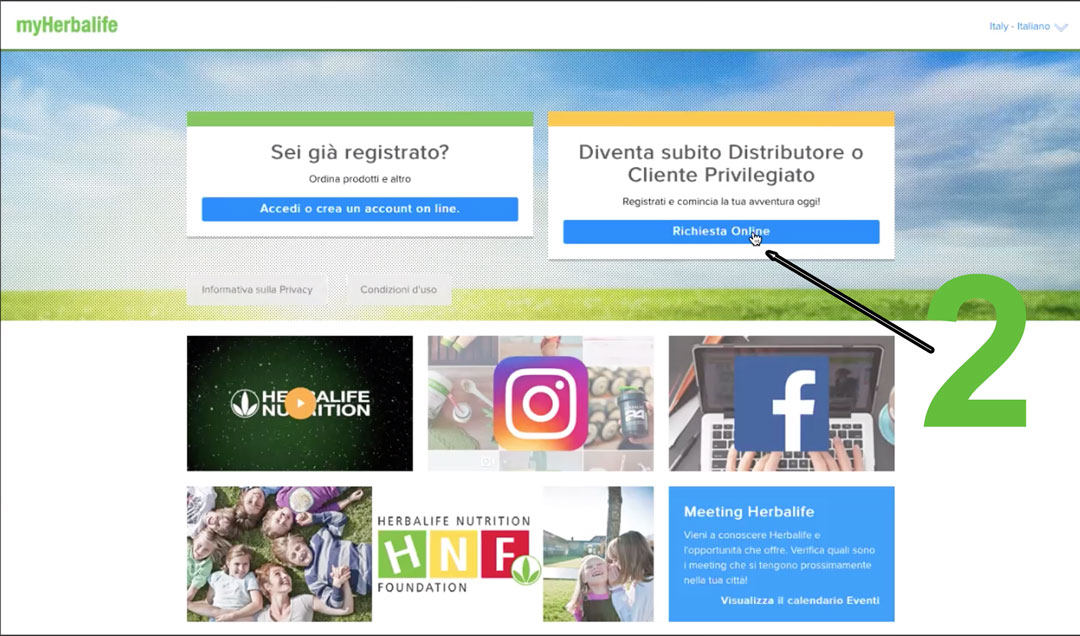This screenshot has height=636, width=1080.
Task: Click the Meeting Herbalife heading
Action: click(749, 512)
